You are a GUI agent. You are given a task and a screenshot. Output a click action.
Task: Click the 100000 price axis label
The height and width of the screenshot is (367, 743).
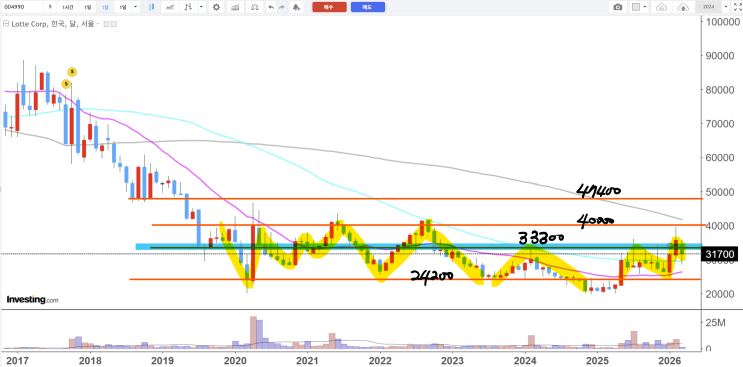(723, 21)
